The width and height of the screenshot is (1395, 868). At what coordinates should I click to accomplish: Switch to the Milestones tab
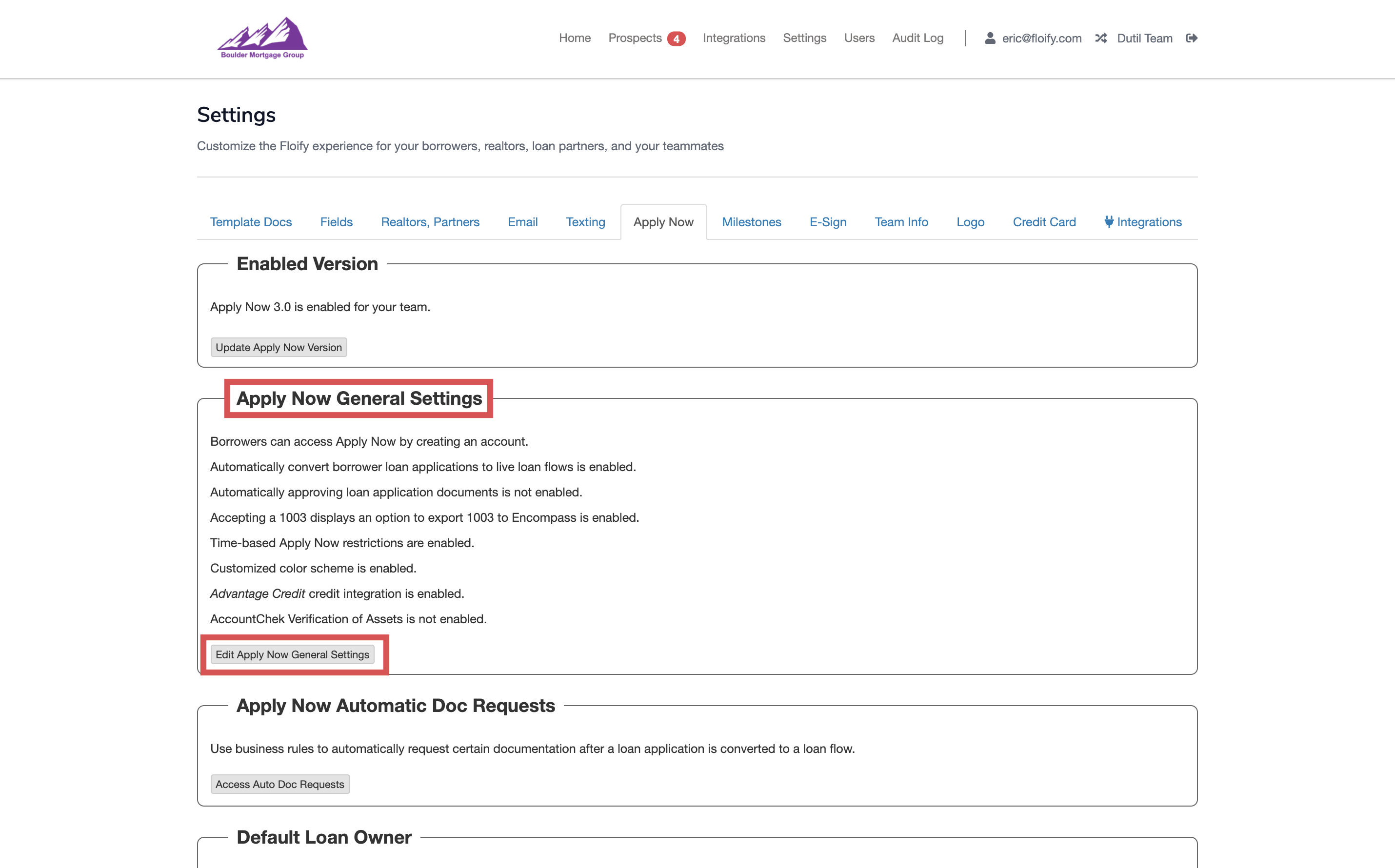pyautogui.click(x=752, y=222)
